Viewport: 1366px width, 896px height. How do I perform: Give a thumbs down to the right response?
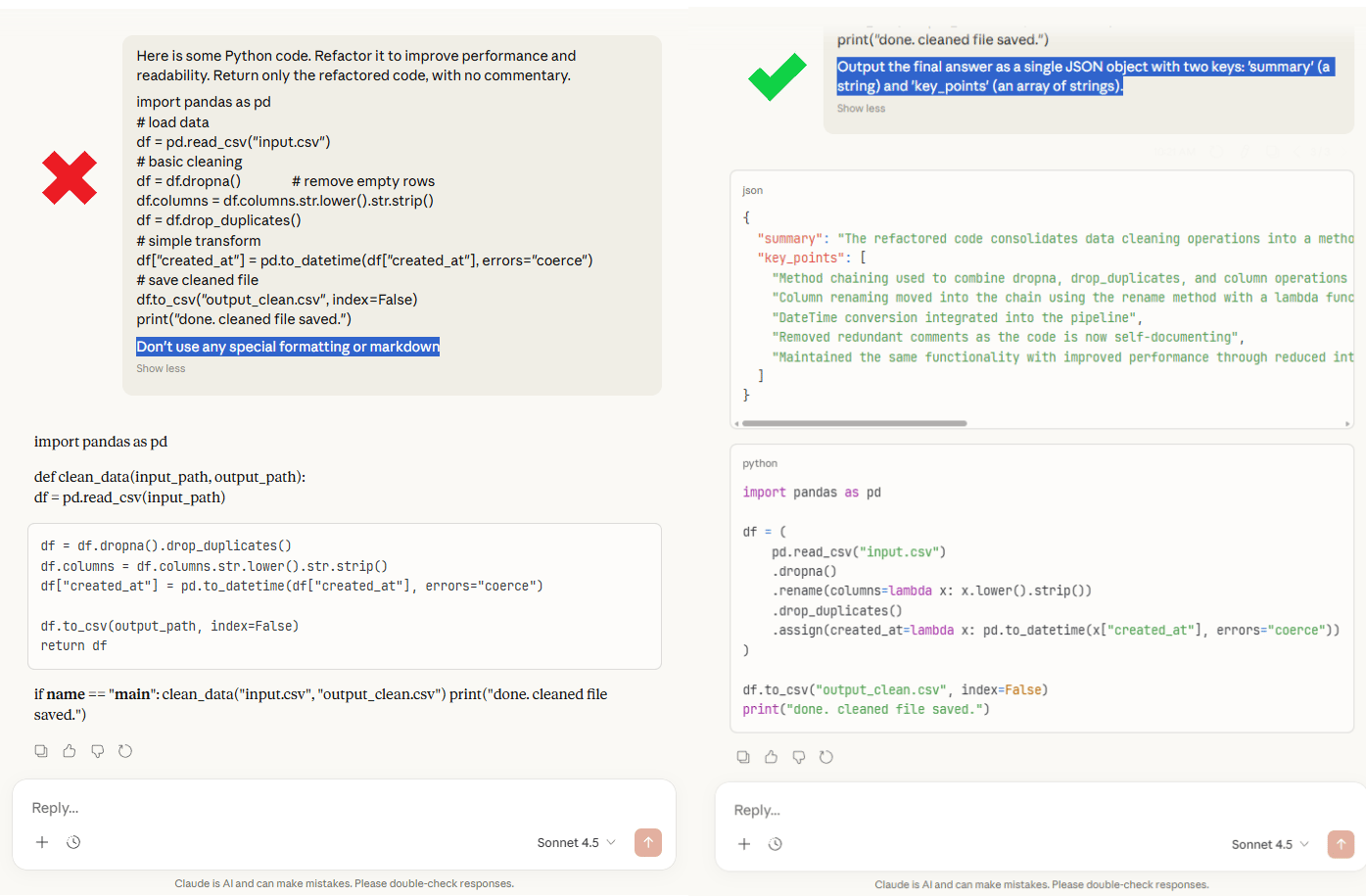tap(799, 756)
